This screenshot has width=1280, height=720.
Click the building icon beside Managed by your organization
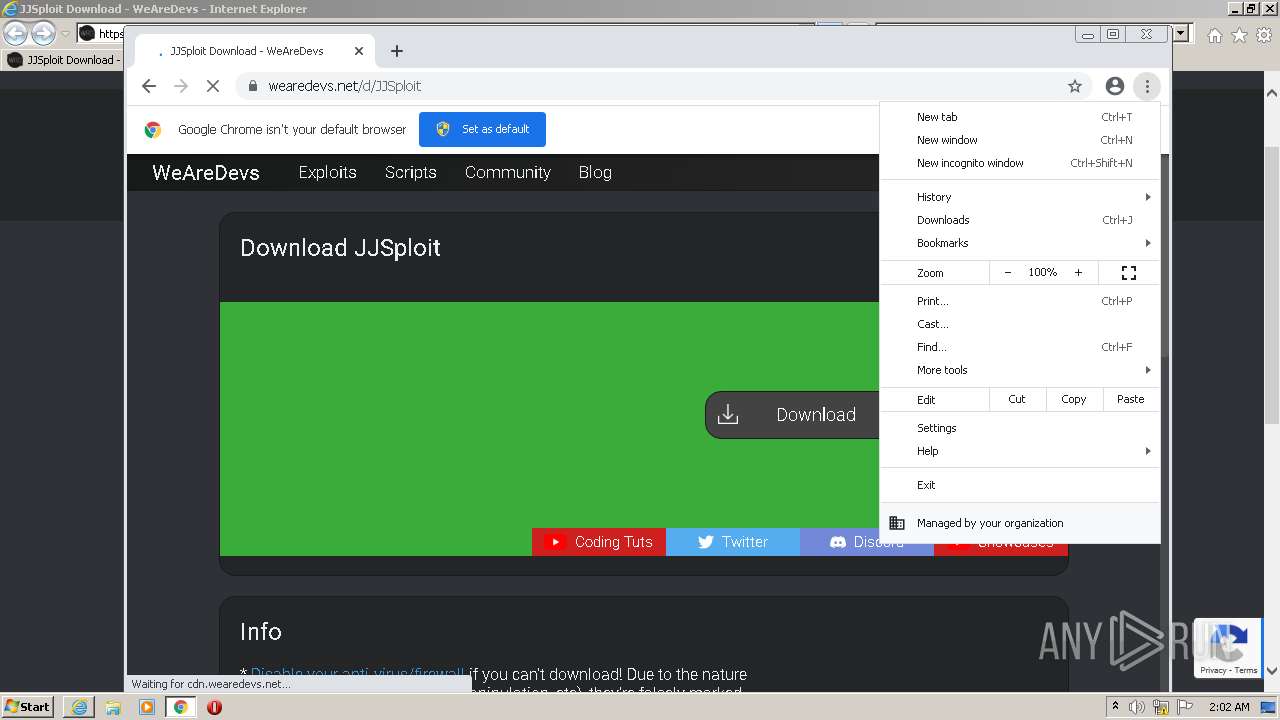point(897,523)
